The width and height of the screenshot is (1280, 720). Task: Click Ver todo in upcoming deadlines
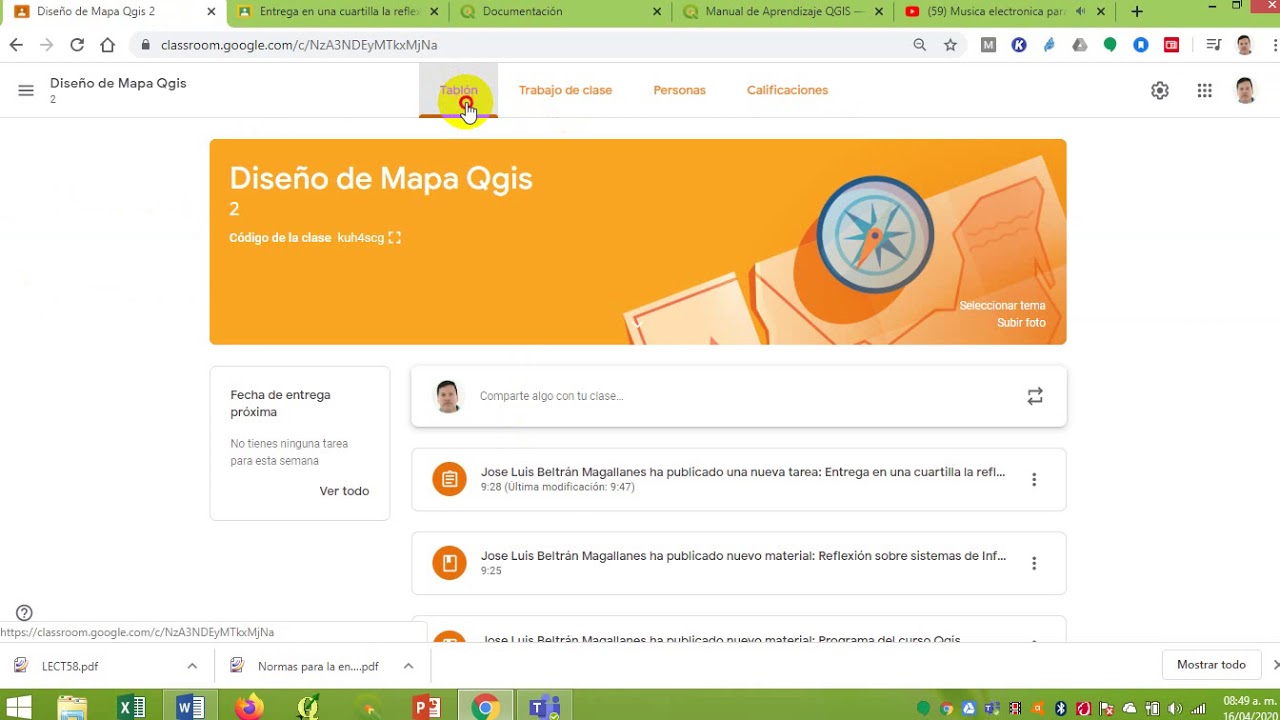344,491
